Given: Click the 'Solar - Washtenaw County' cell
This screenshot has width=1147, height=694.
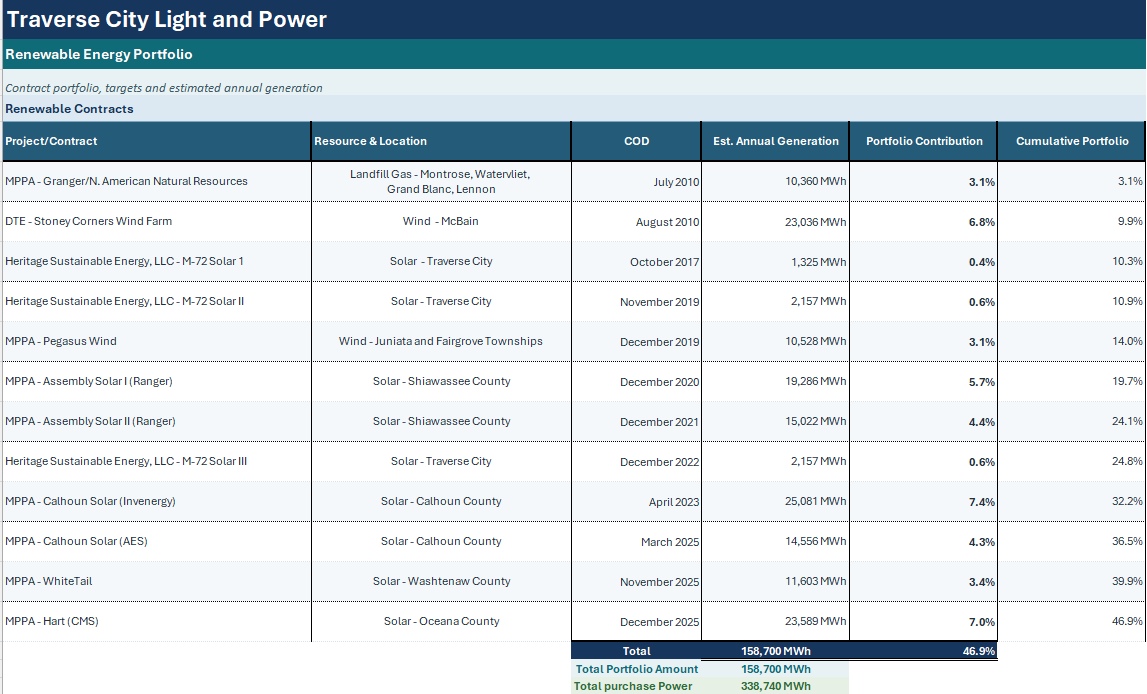Looking at the screenshot, I should coord(441,581).
